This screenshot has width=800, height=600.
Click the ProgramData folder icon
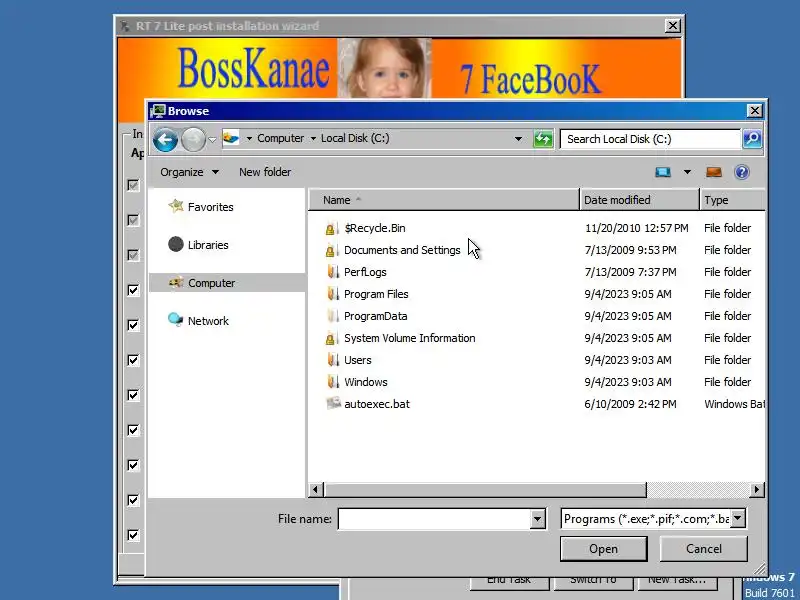(333, 316)
